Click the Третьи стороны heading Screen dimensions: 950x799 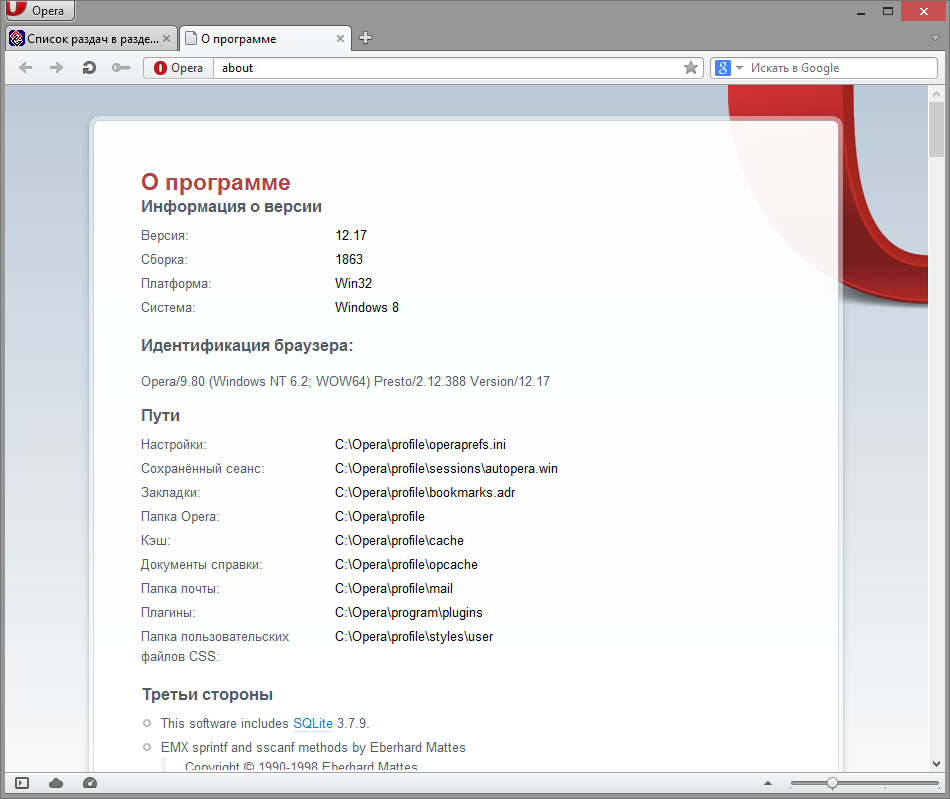click(x=207, y=694)
